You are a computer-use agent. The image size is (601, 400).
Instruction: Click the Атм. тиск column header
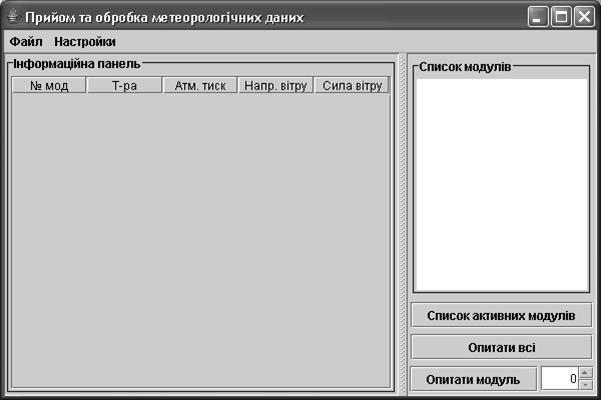coord(200,86)
